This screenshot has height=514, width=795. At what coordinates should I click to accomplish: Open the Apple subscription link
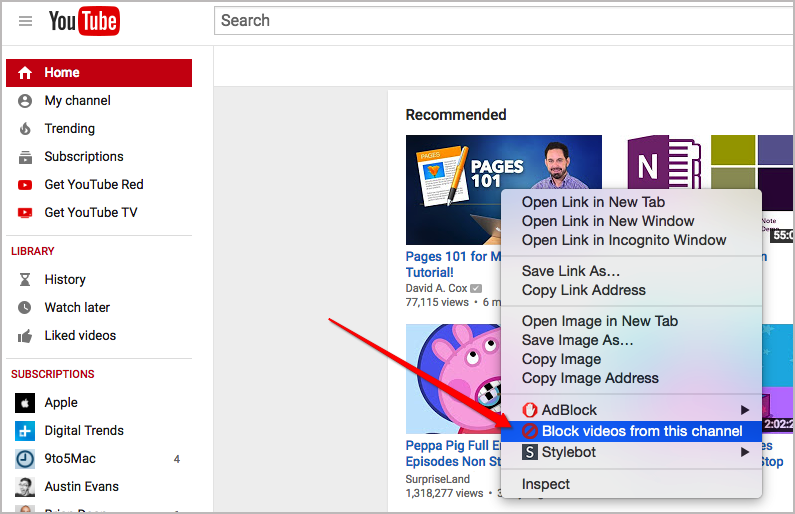pos(61,402)
